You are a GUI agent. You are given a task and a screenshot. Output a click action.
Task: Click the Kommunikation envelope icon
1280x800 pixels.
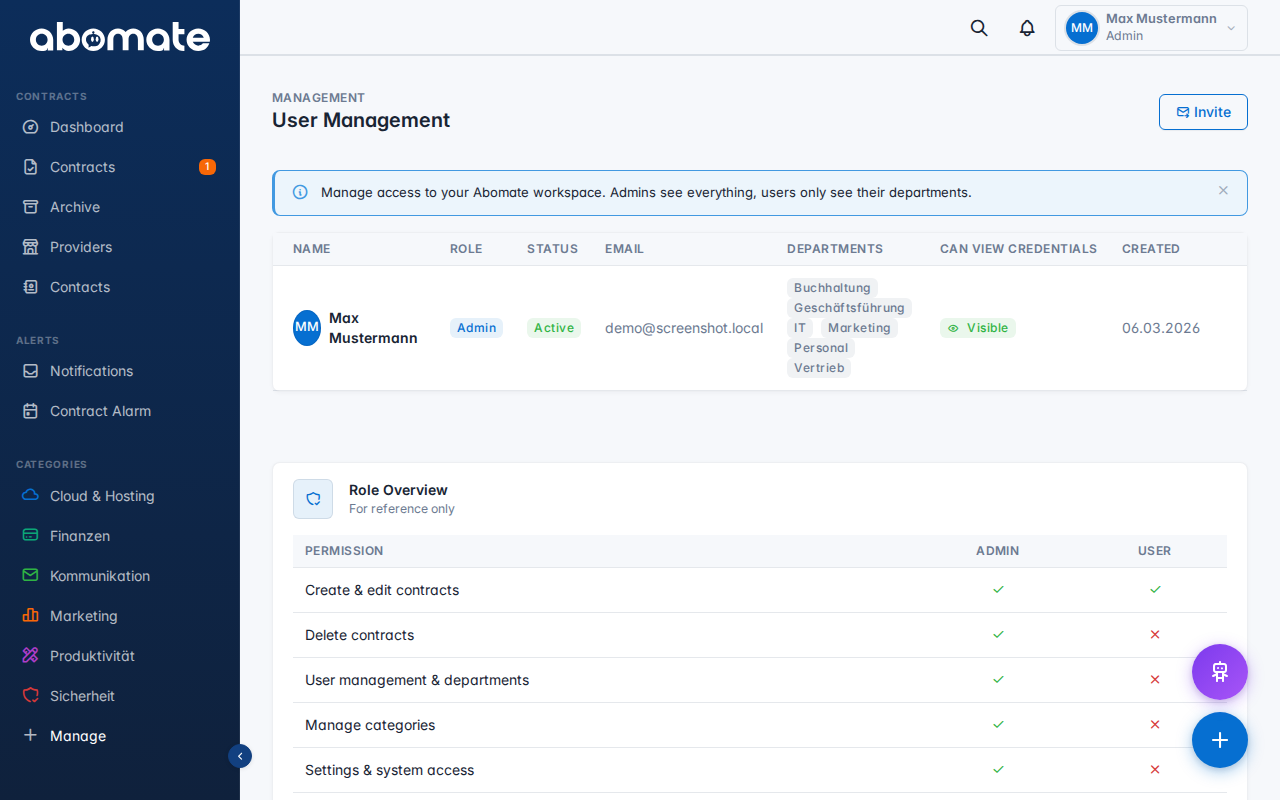31,576
